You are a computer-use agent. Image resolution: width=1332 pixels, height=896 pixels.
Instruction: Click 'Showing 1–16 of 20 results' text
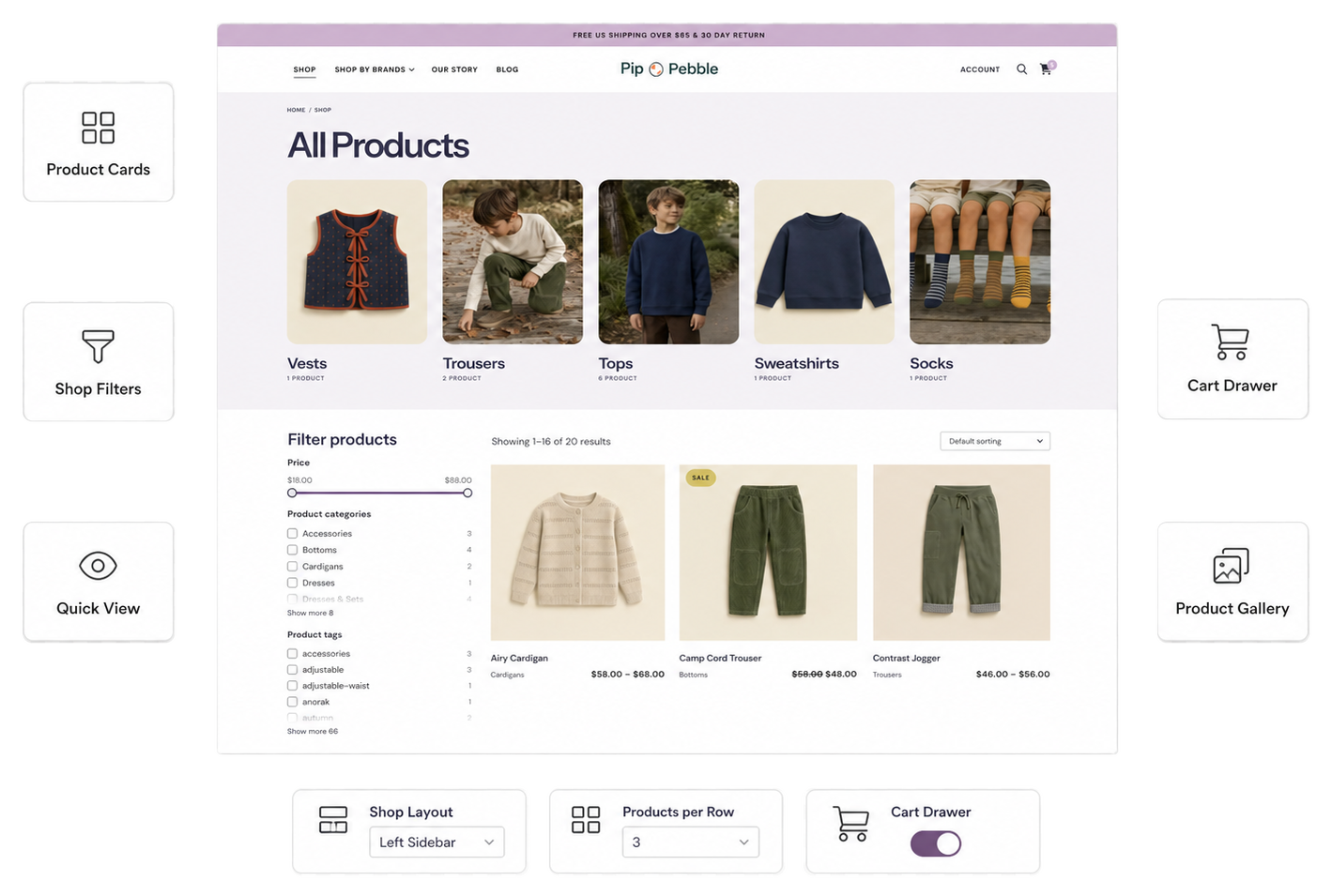551,441
